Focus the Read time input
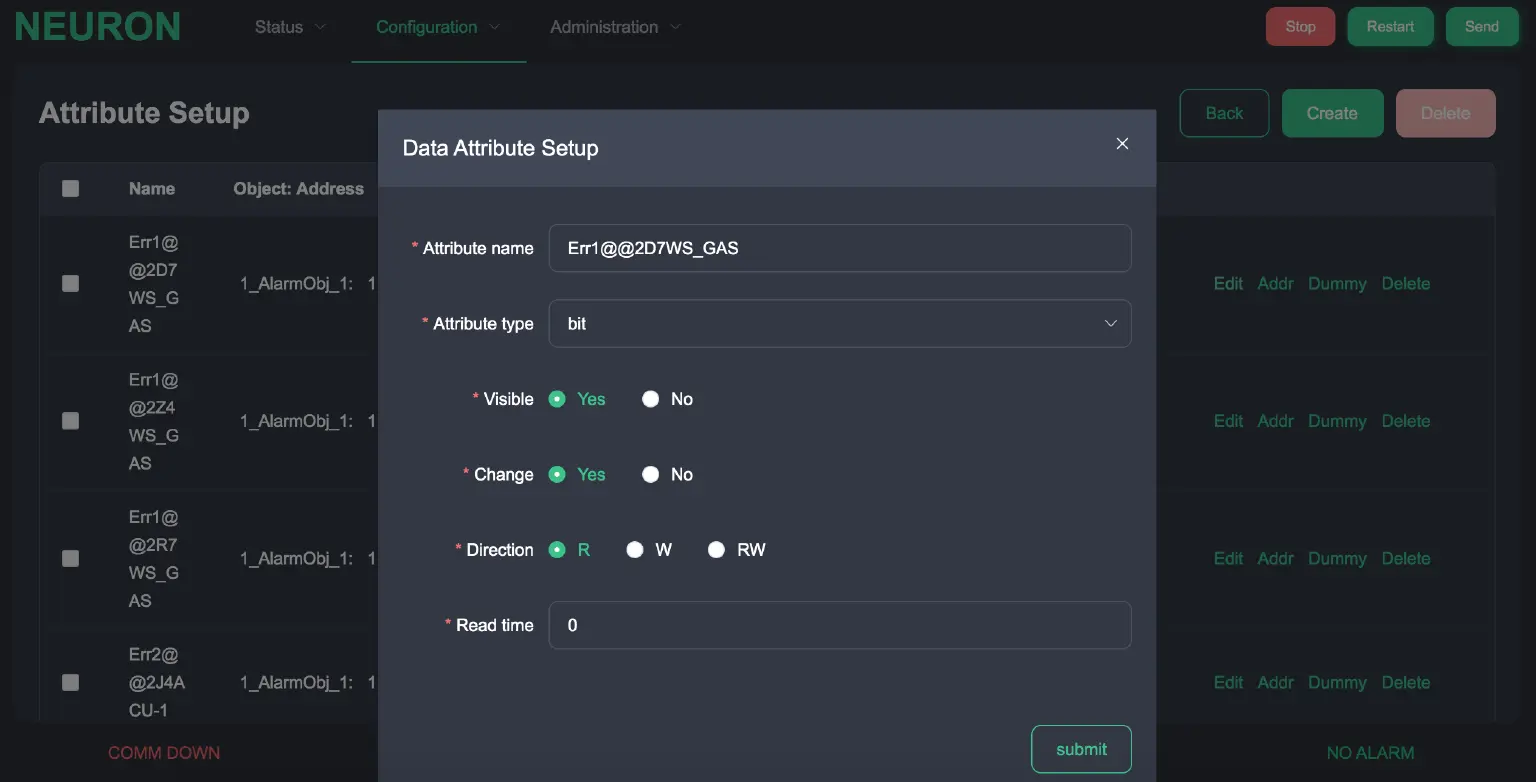1536x782 pixels. pos(839,625)
